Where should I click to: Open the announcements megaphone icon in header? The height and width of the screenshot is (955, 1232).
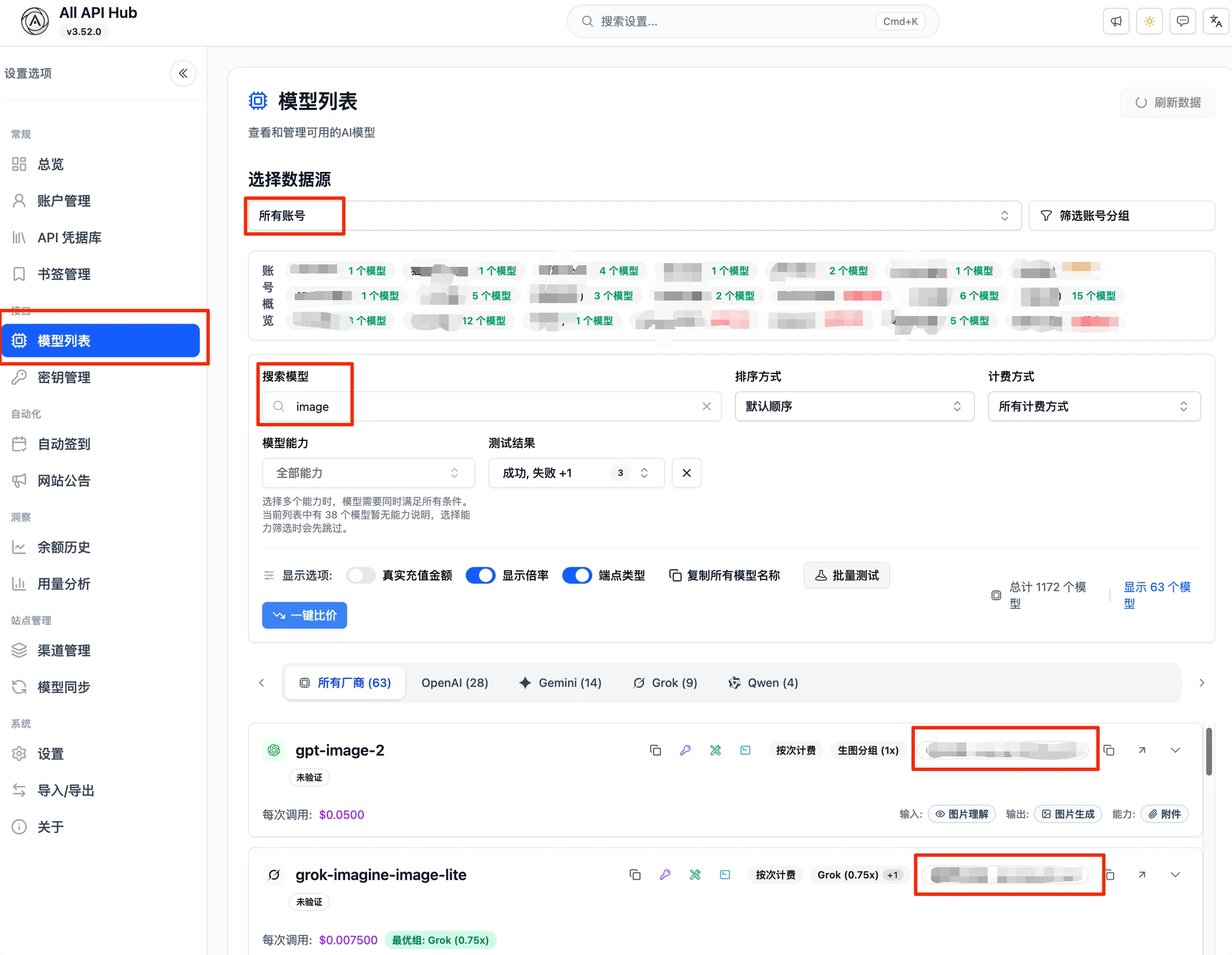pos(1116,21)
